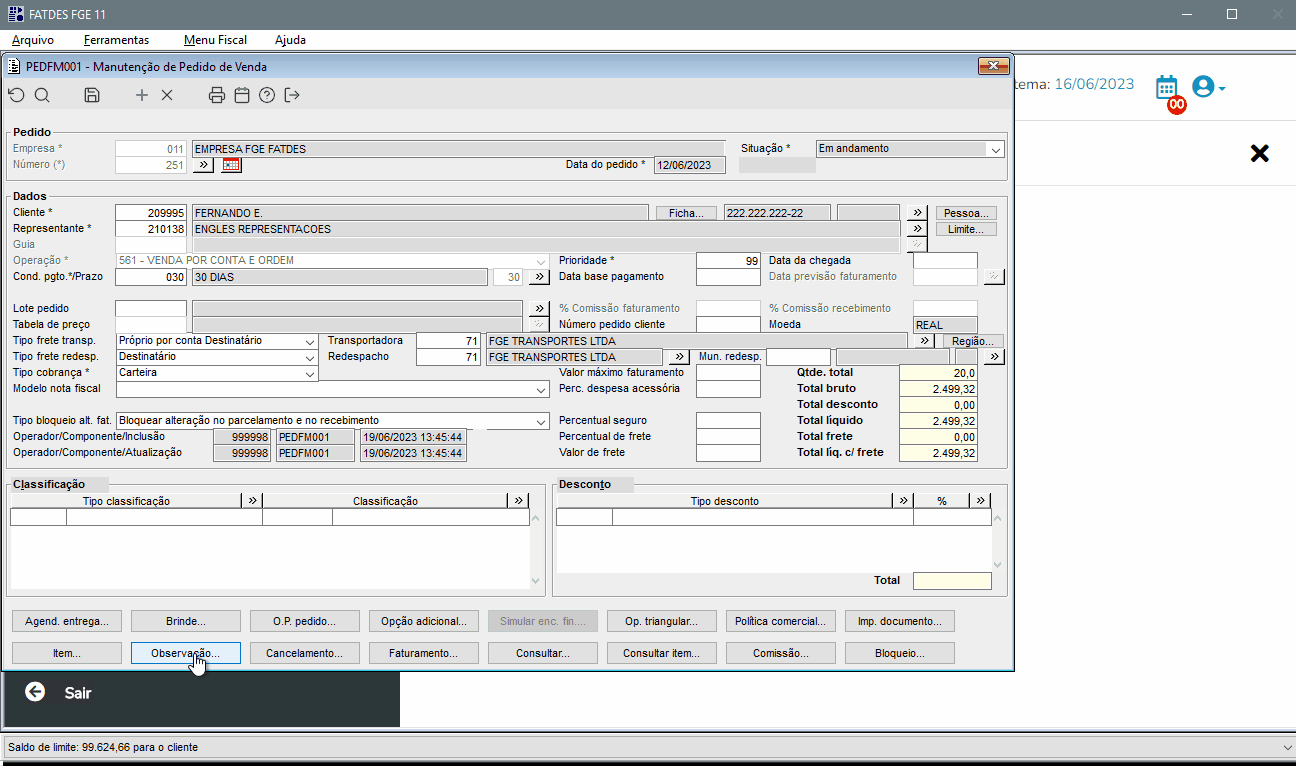Click the magnifier search icon in the toolbar
The width and height of the screenshot is (1296, 766).
42,95
